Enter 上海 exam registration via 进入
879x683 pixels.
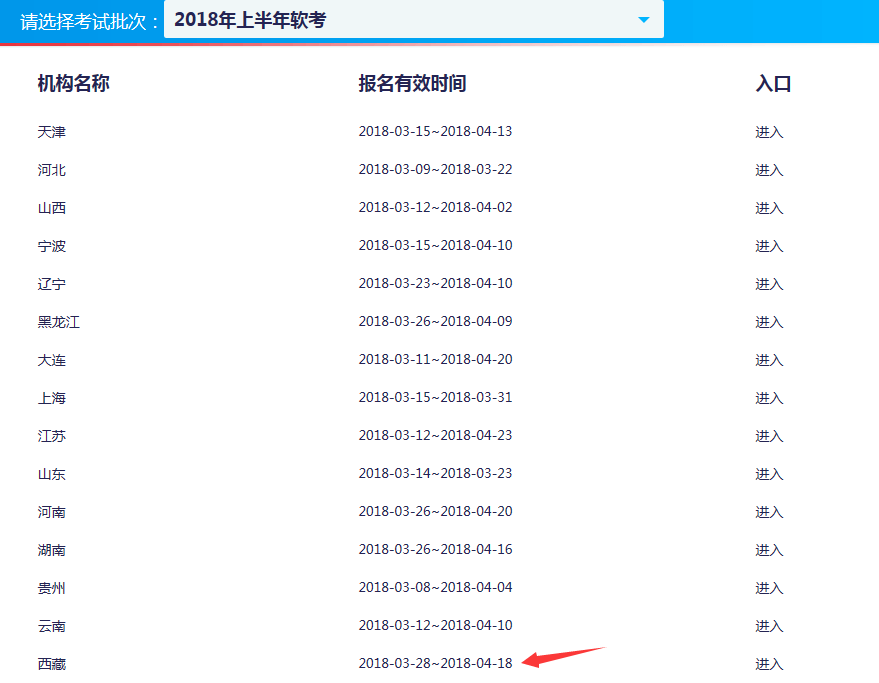coord(769,397)
